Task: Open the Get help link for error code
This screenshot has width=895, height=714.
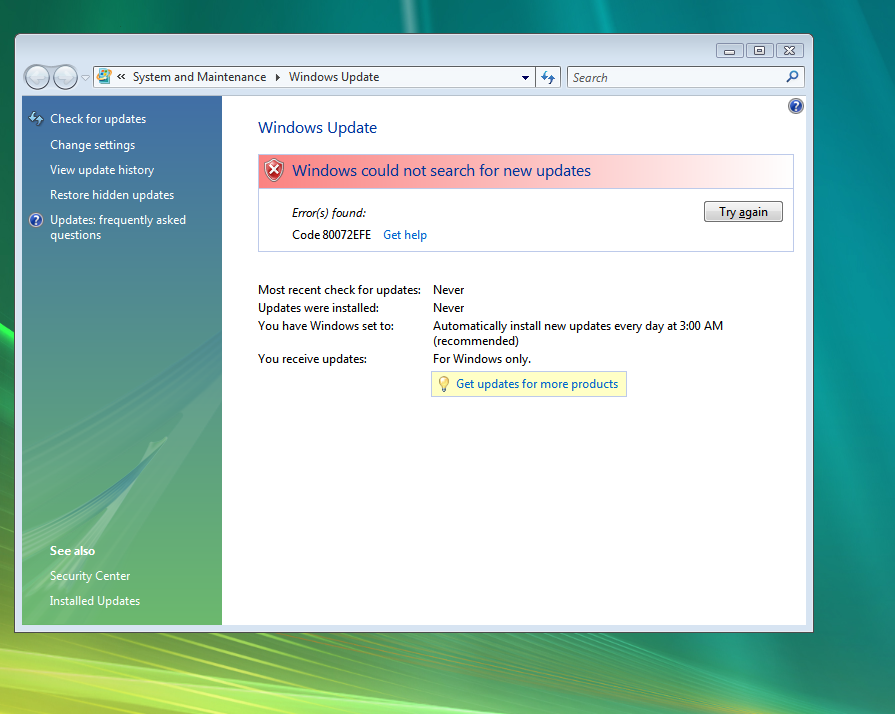Action: pyautogui.click(x=405, y=235)
